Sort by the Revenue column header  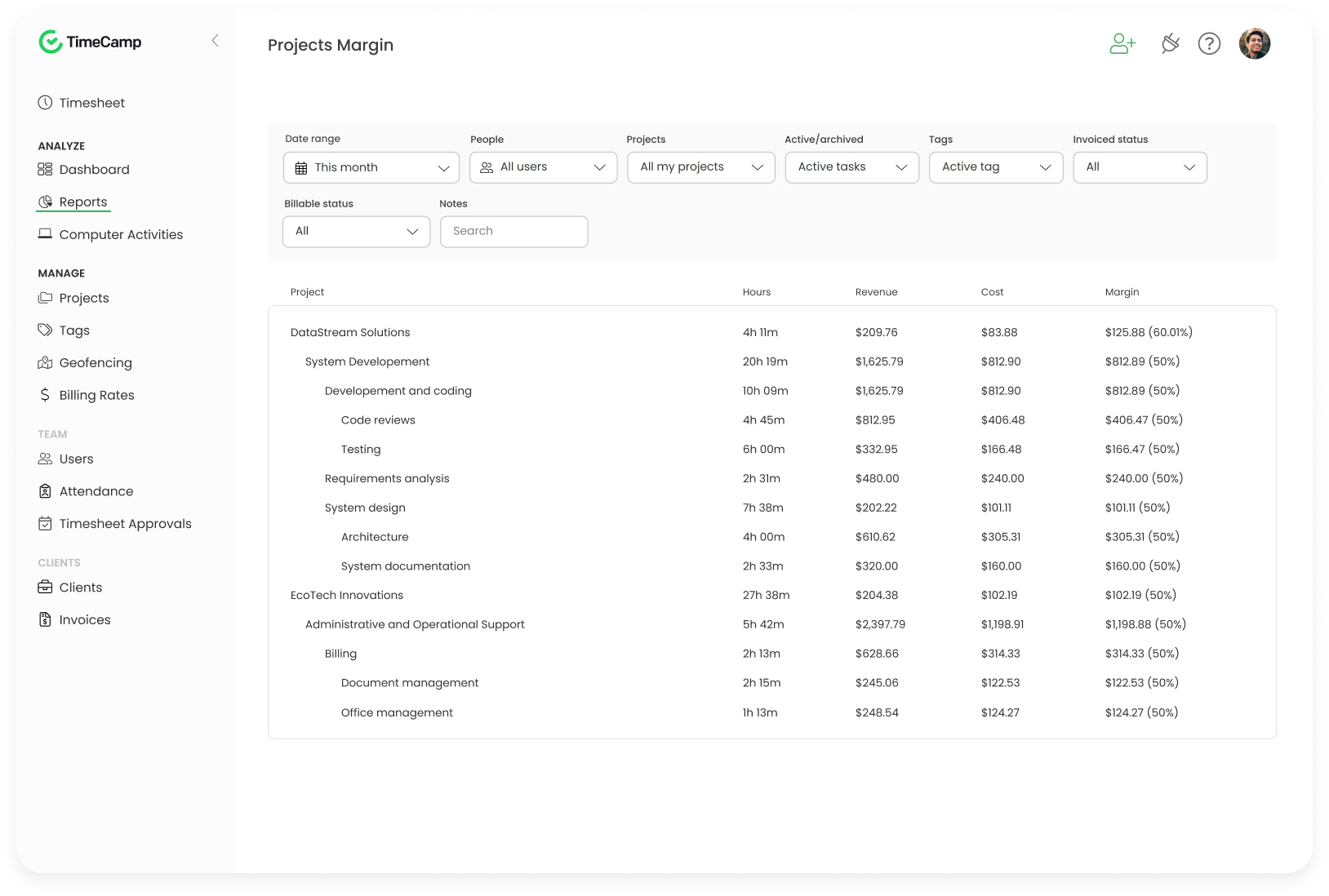[x=877, y=292]
